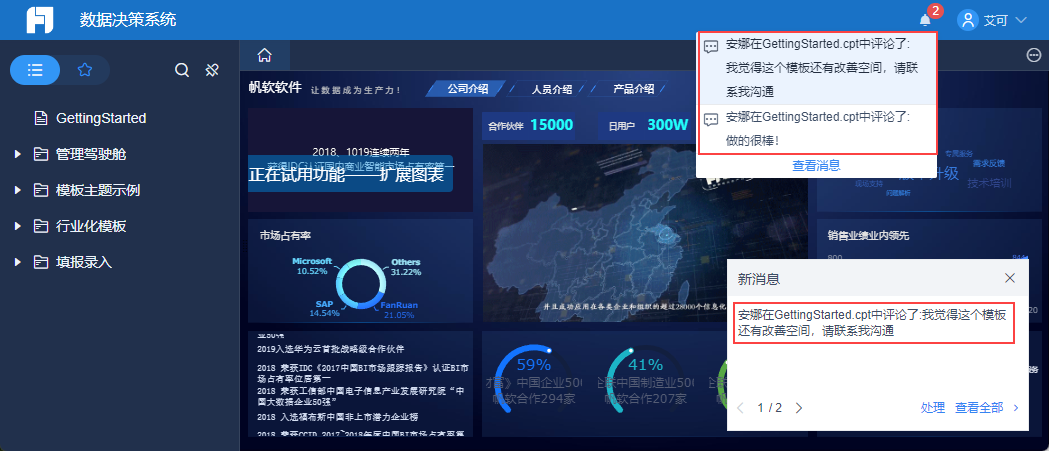Click the 2019入选华为云首批战略级合作伙伴 news item
The width and height of the screenshot is (1049, 451).
click(331, 349)
